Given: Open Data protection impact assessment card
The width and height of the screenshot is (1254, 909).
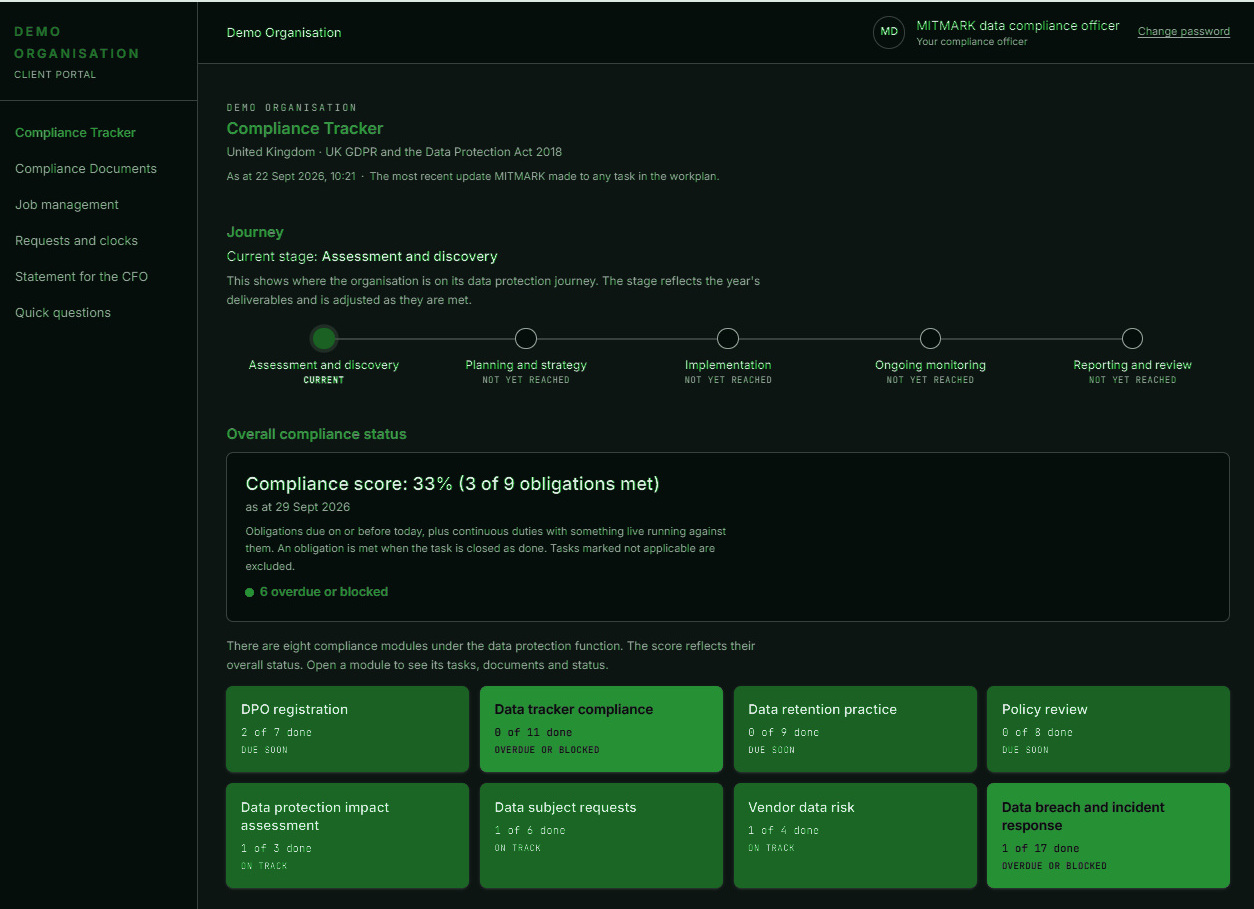Looking at the screenshot, I should (348, 836).
